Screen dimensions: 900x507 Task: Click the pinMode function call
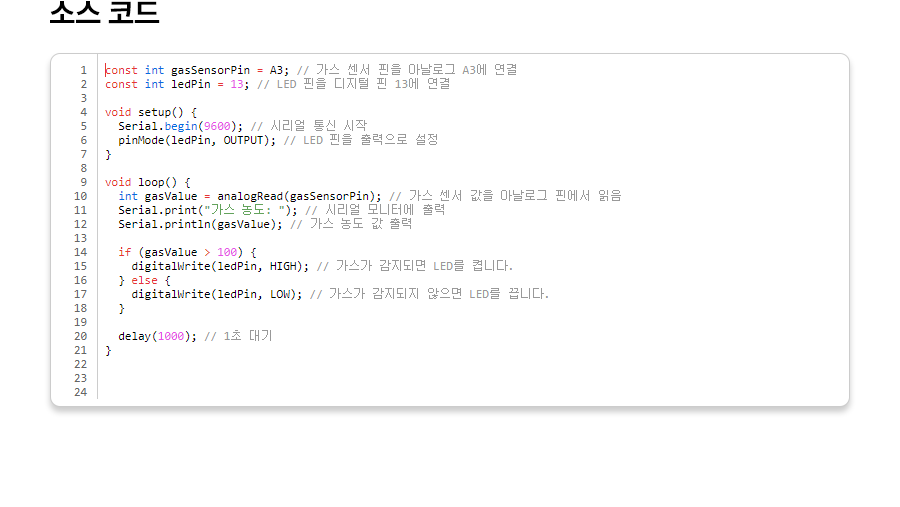click(x=141, y=140)
